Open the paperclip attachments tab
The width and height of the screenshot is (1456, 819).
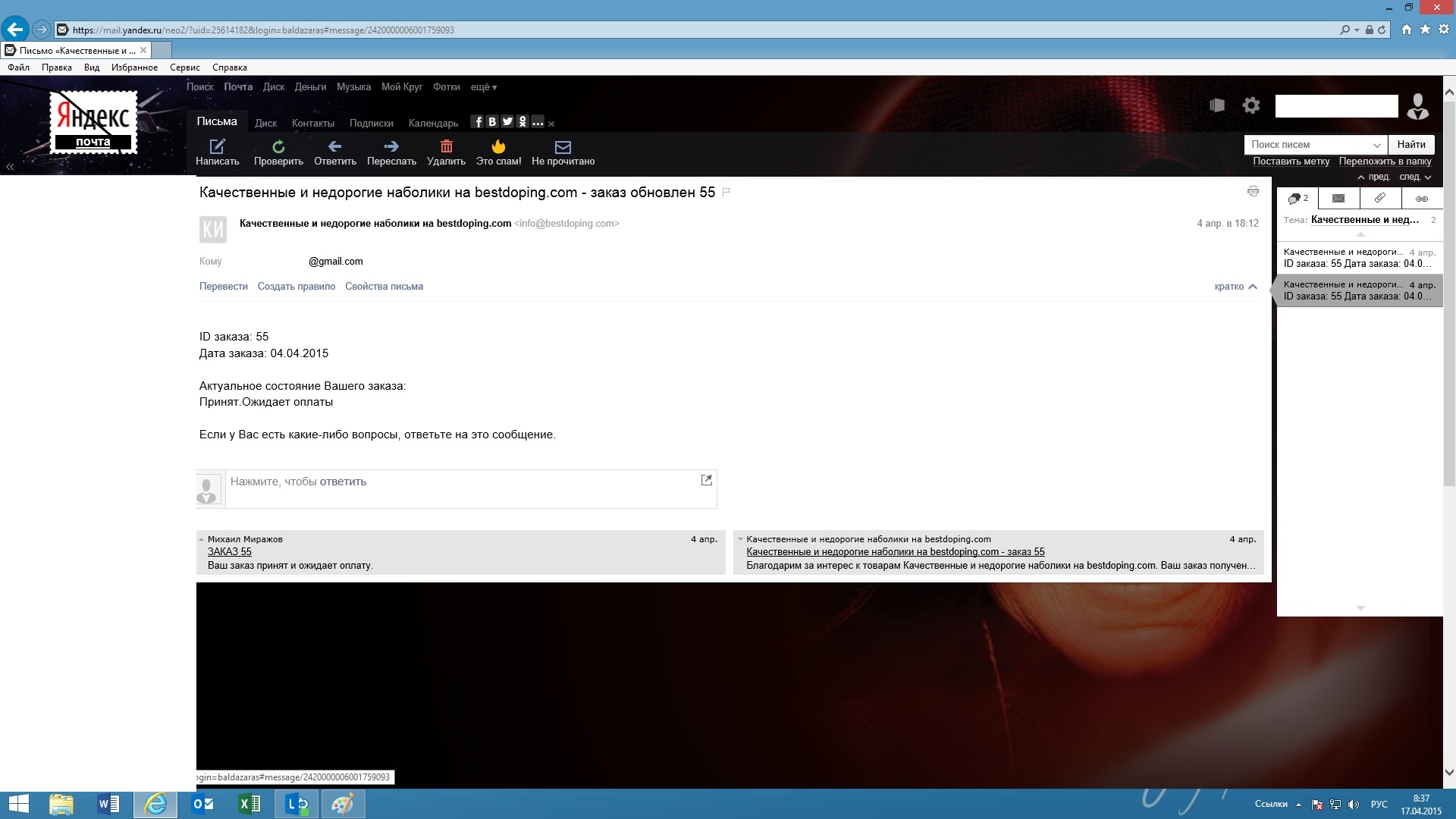pos(1380,199)
